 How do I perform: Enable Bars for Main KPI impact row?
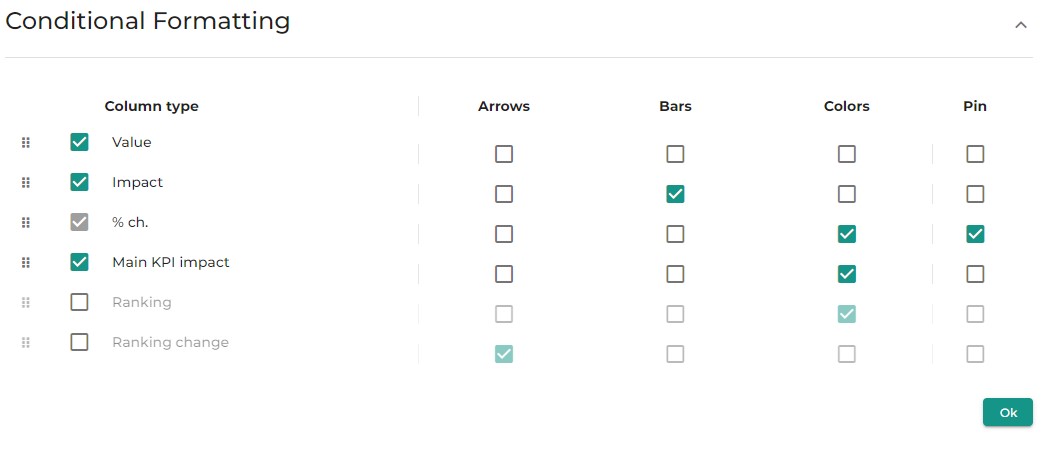(x=675, y=274)
